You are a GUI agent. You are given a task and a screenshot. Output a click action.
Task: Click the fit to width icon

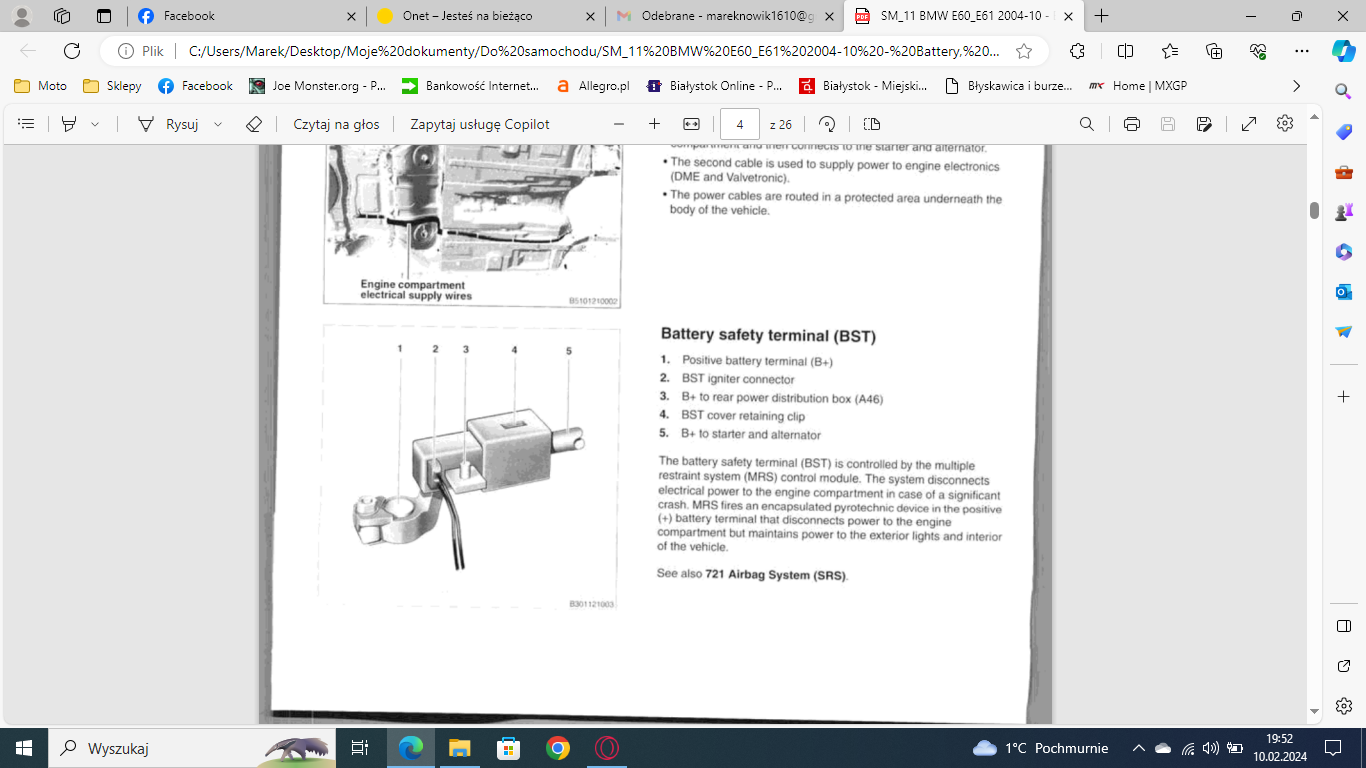(691, 124)
